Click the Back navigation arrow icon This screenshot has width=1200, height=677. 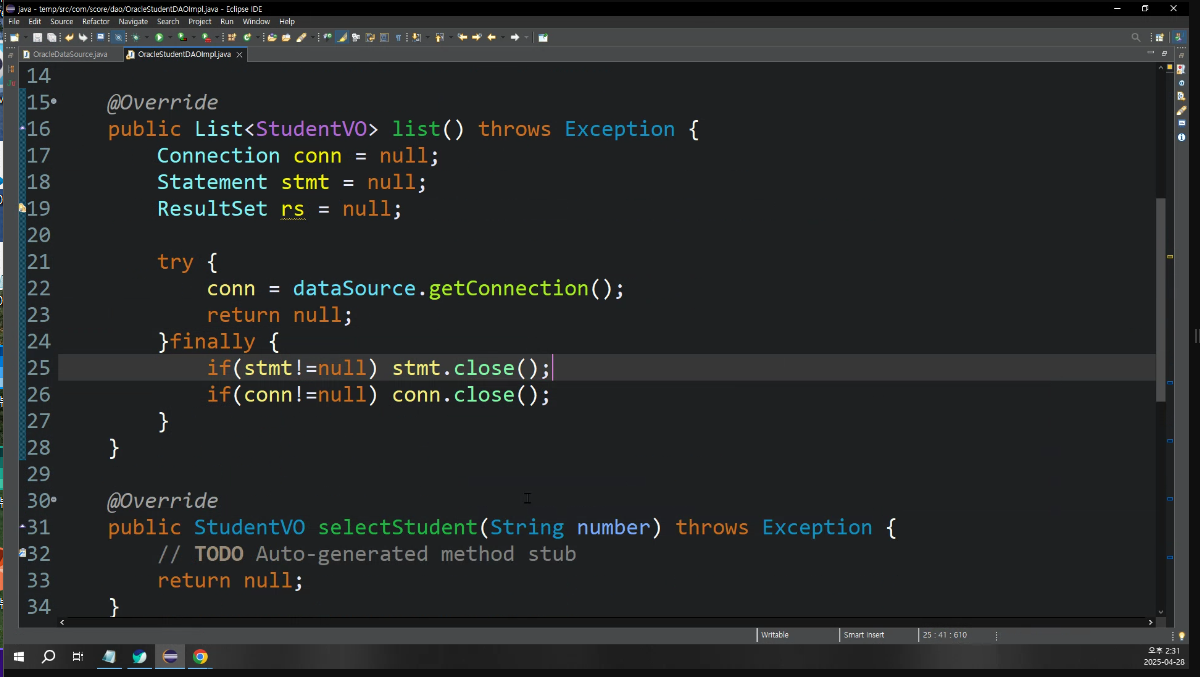click(x=491, y=37)
